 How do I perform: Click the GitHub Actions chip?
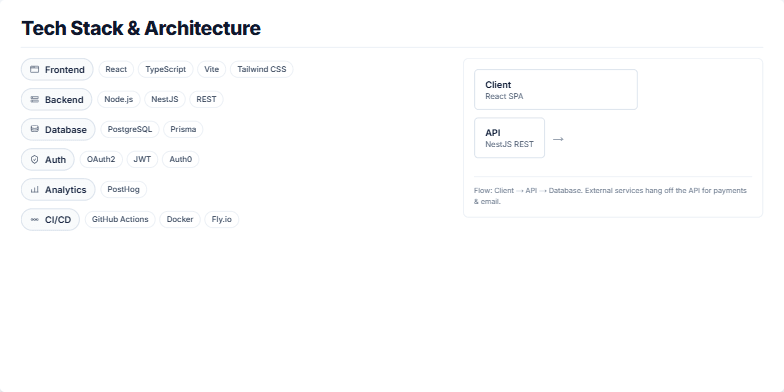tap(120, 219)
